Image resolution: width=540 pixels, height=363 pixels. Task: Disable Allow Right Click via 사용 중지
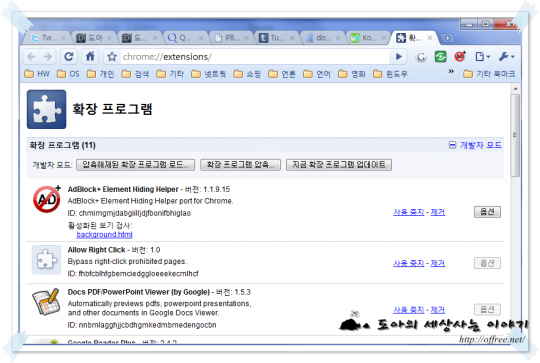(x=408, y=263)
